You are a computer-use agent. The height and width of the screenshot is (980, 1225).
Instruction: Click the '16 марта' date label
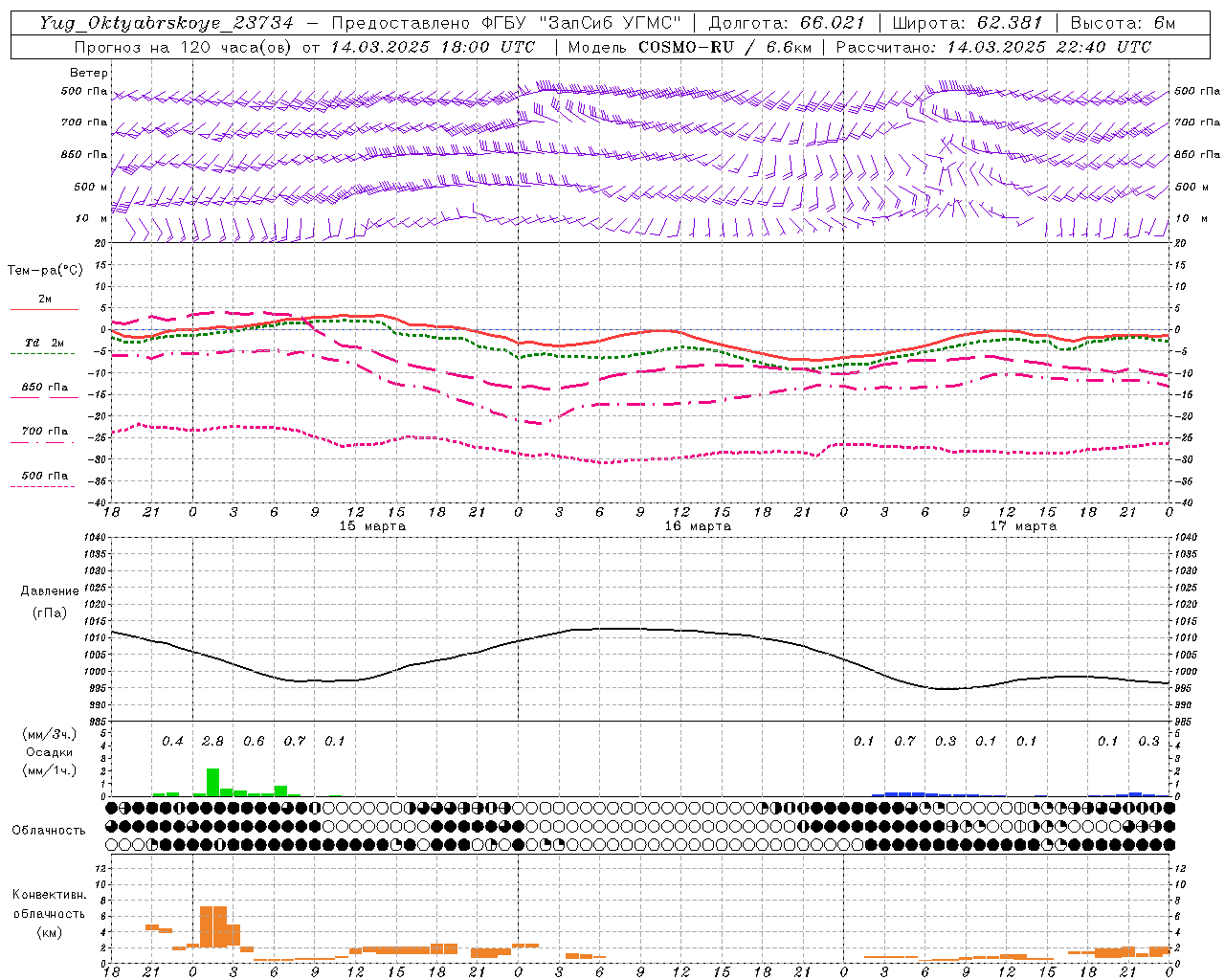tap(698, 526)
